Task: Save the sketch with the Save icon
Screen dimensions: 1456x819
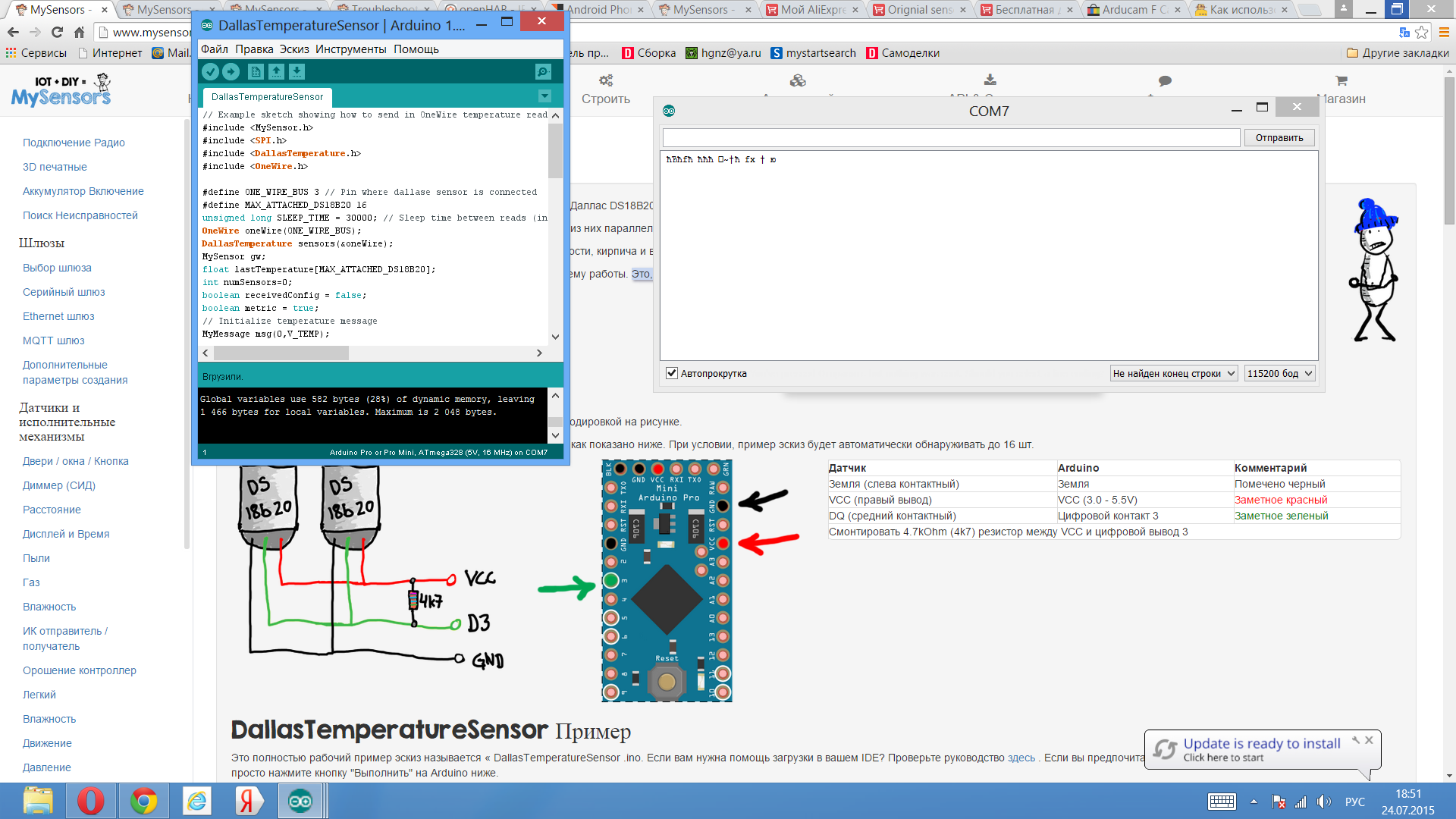Action: click(x=297, y=71)
